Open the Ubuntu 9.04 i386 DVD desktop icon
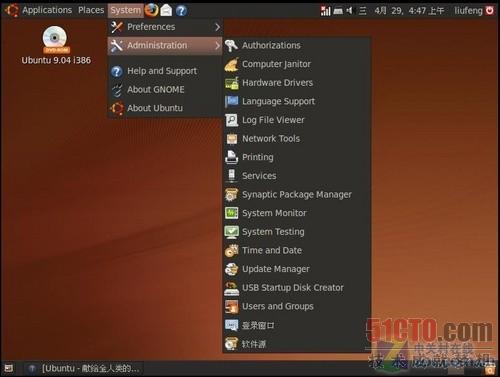 56,45
